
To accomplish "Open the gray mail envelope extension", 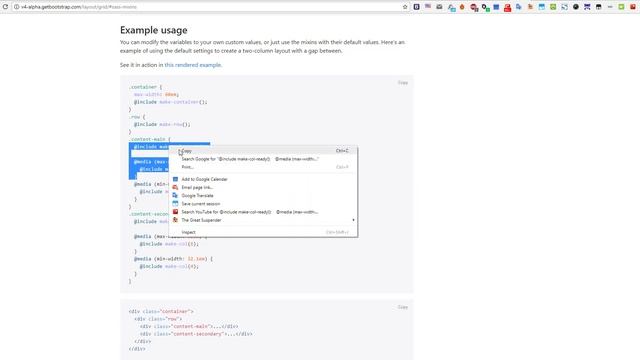I will pyautogui.click(x=439, y=7).
